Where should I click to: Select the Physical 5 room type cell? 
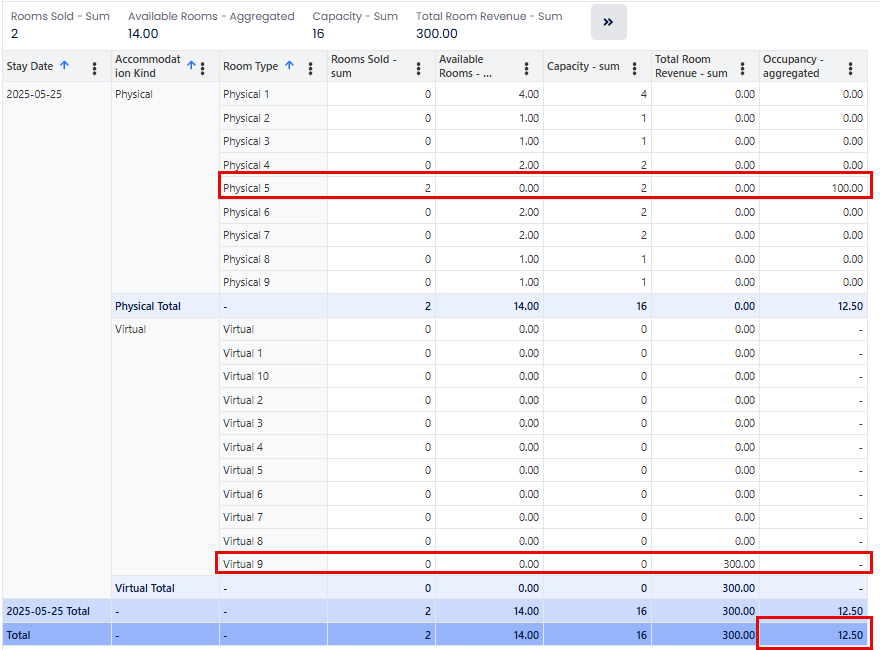point(247,188)
